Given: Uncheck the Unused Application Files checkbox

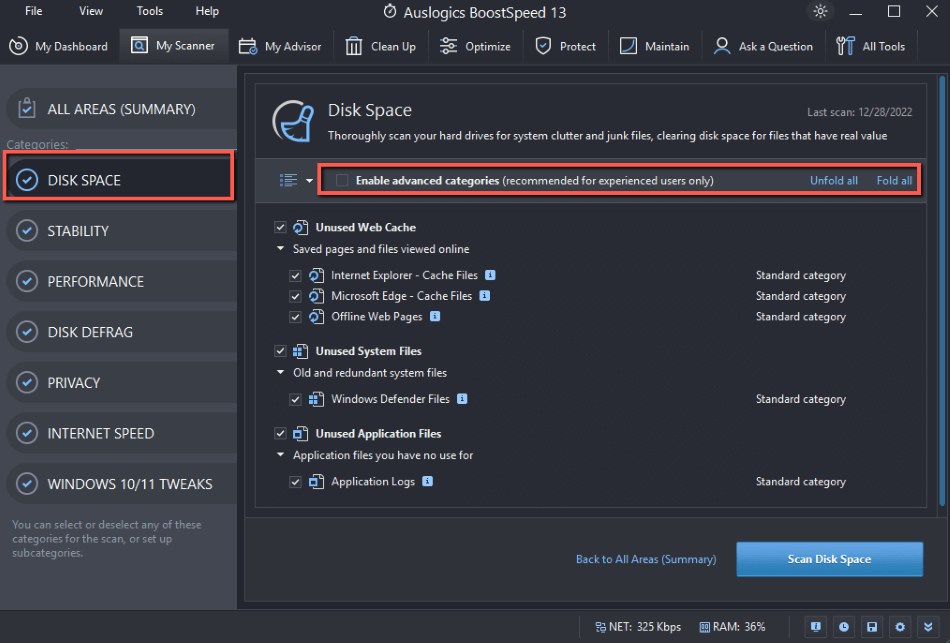Looking at the screenshot, I should pos(280,433).
